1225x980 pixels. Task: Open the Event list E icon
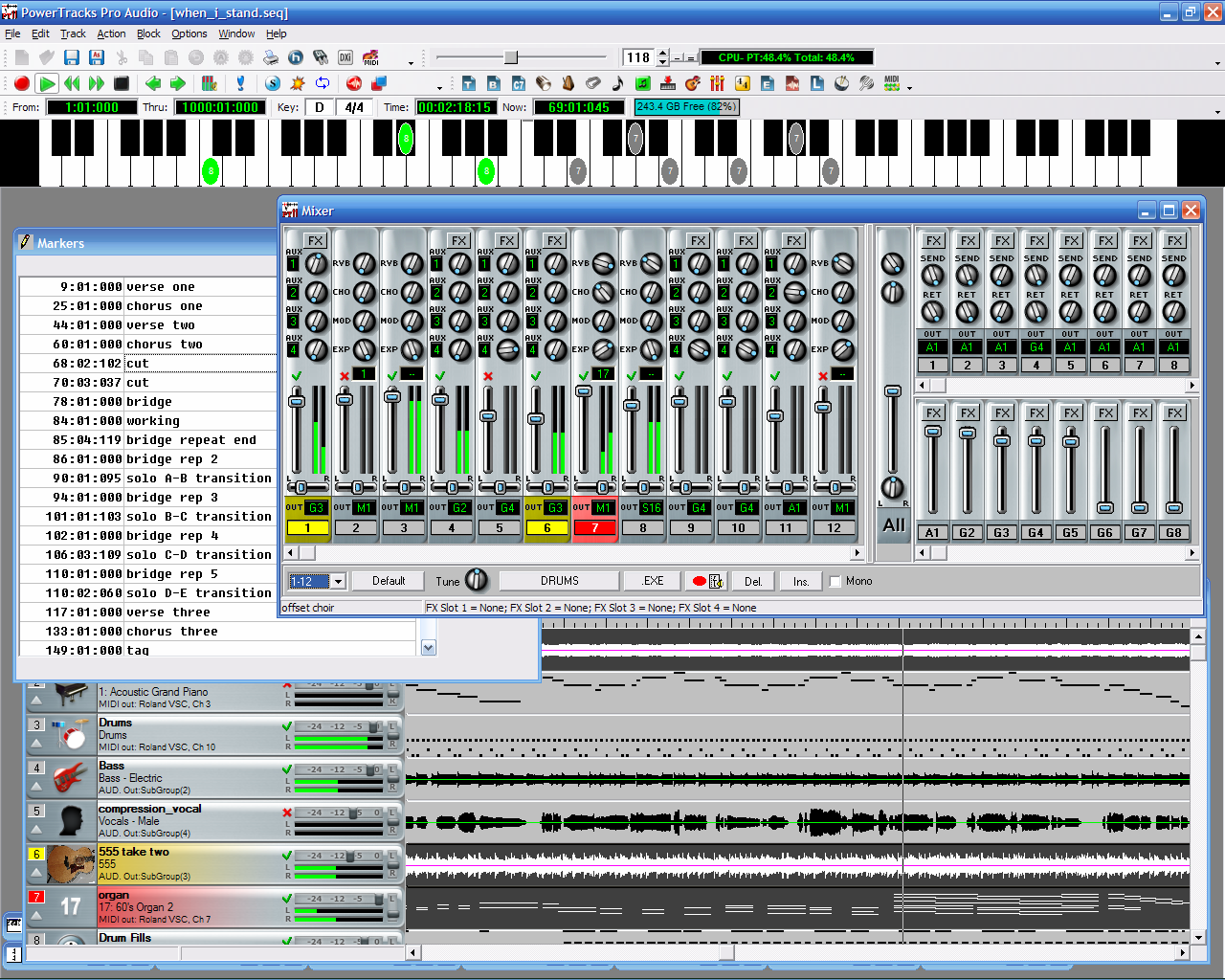click(x=768, y=84)
